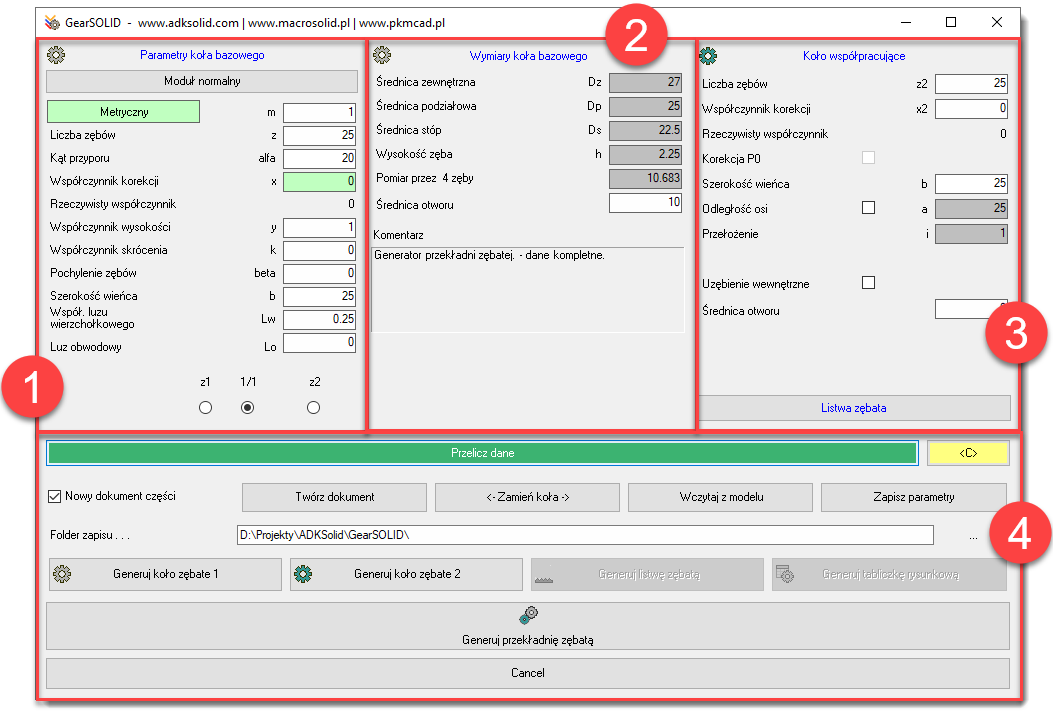Click the GearSOLID app icon in title bar
1053x715 pixels.
pyautogui.click(x=52, y=21)
